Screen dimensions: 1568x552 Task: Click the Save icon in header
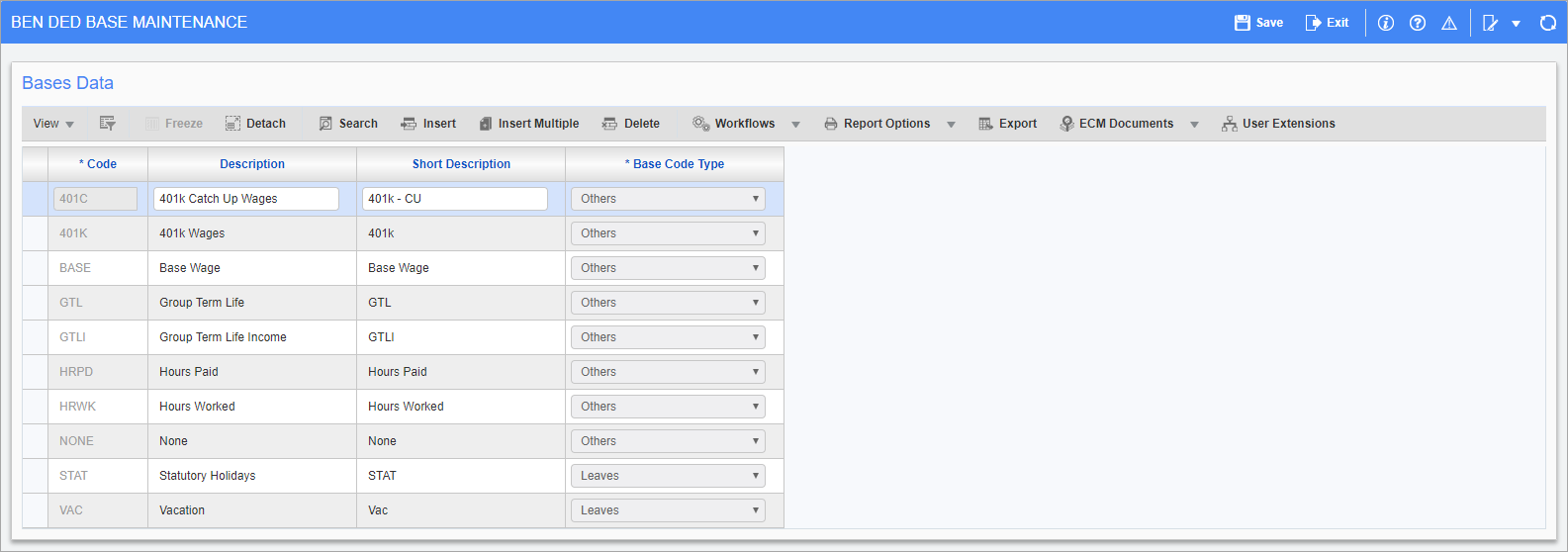coord(1243,23)
